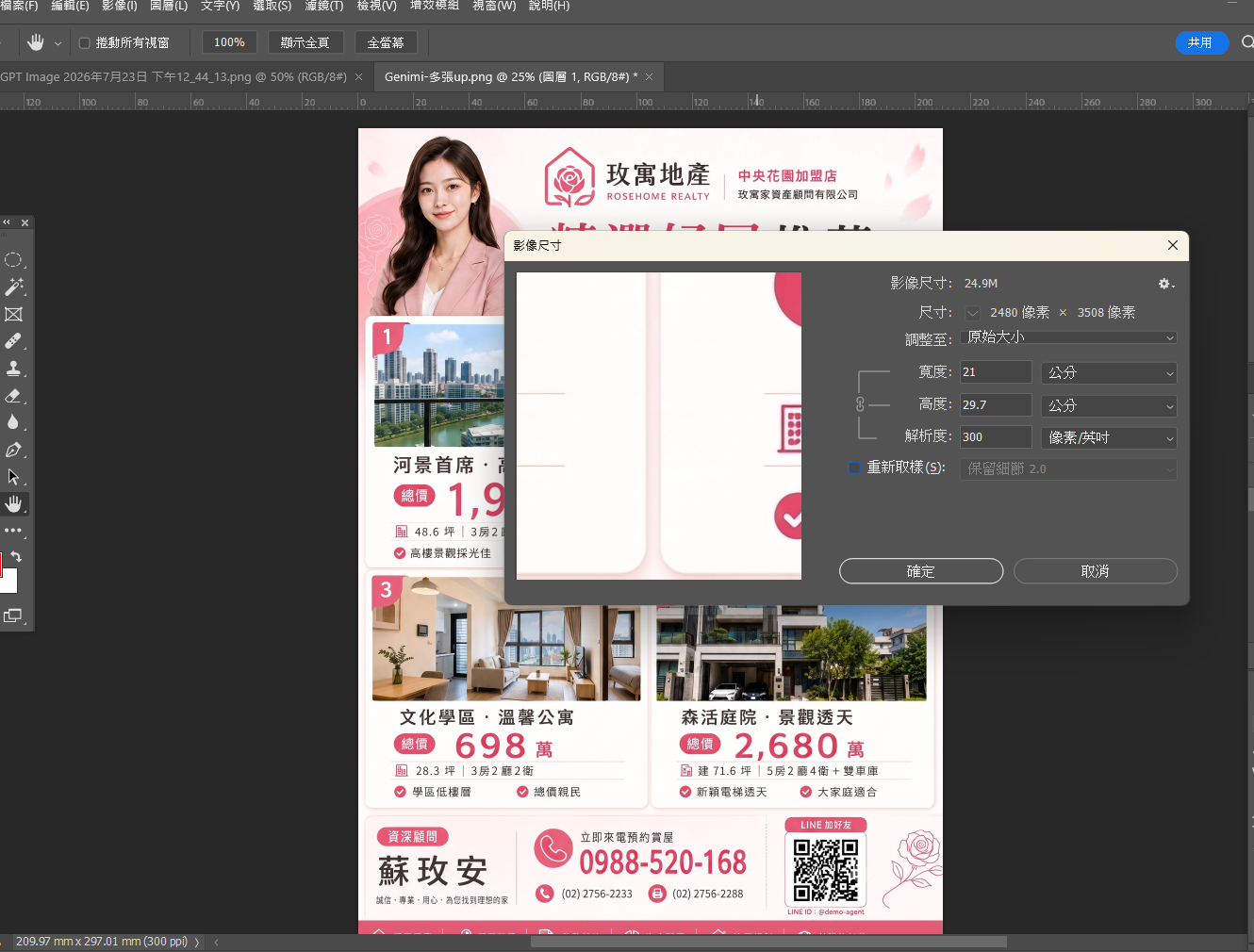
Task: Select the Eraser tool
Action: coord(13,396)
